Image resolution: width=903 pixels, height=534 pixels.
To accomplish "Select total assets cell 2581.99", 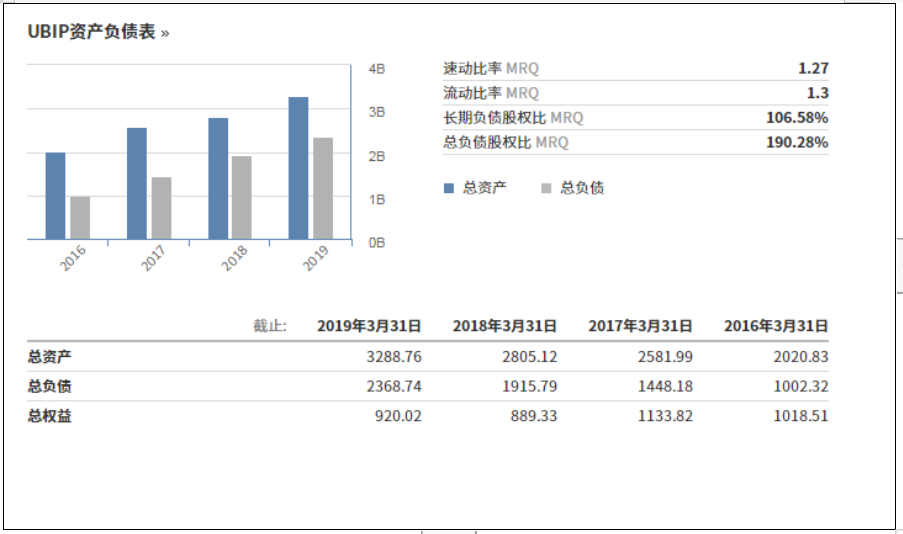I will (665, 357).
